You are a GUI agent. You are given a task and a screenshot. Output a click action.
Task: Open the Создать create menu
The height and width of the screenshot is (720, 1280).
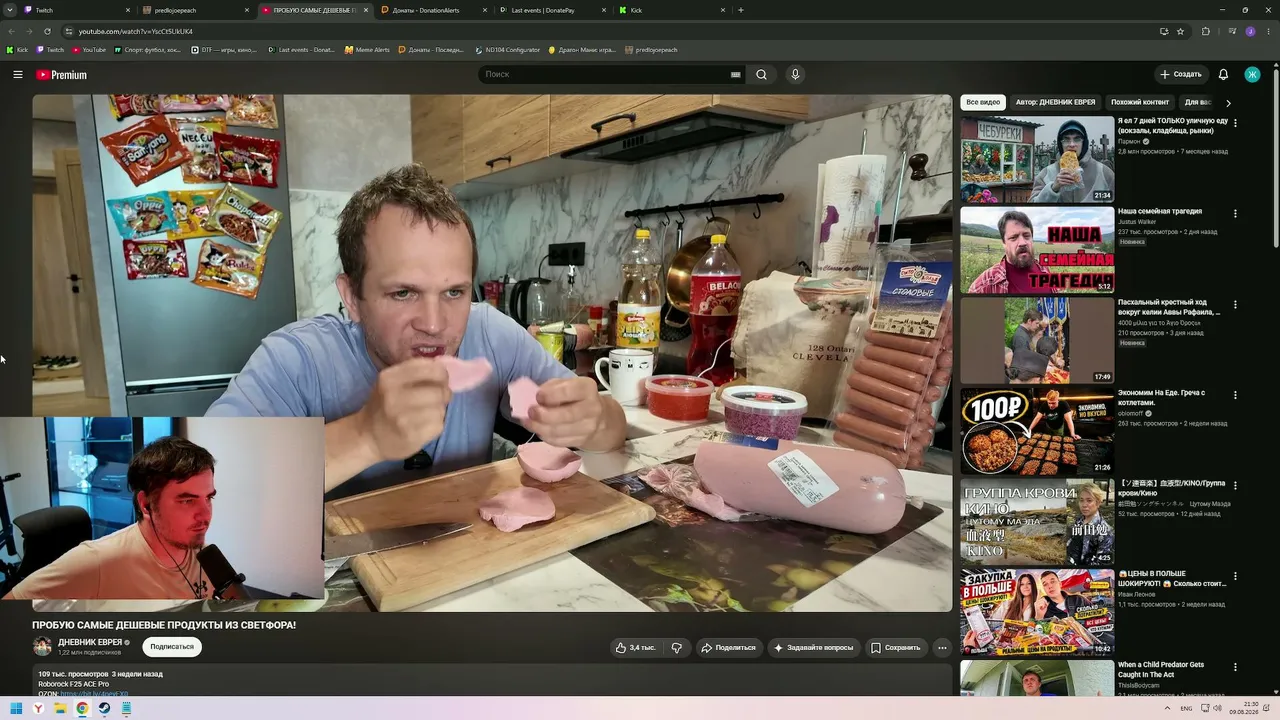coord(1181,74)
